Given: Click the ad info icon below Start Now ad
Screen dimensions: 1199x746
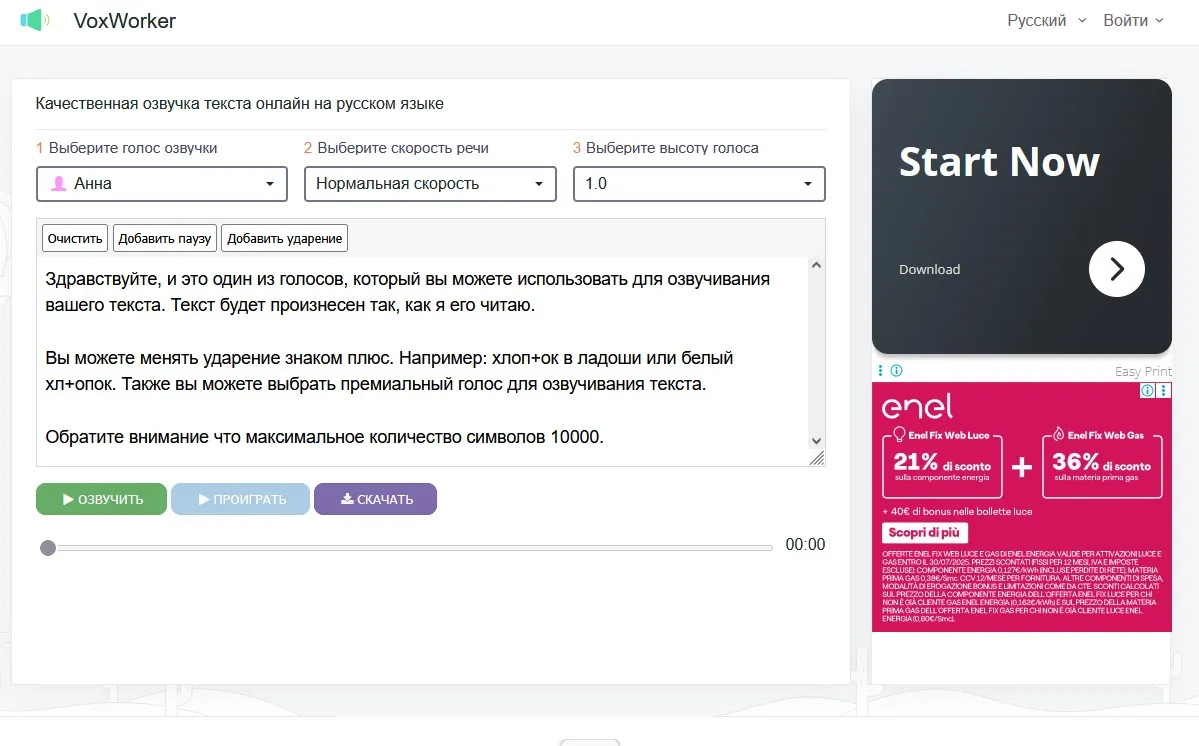Looking at the screenshot, I should coord(897,371).
